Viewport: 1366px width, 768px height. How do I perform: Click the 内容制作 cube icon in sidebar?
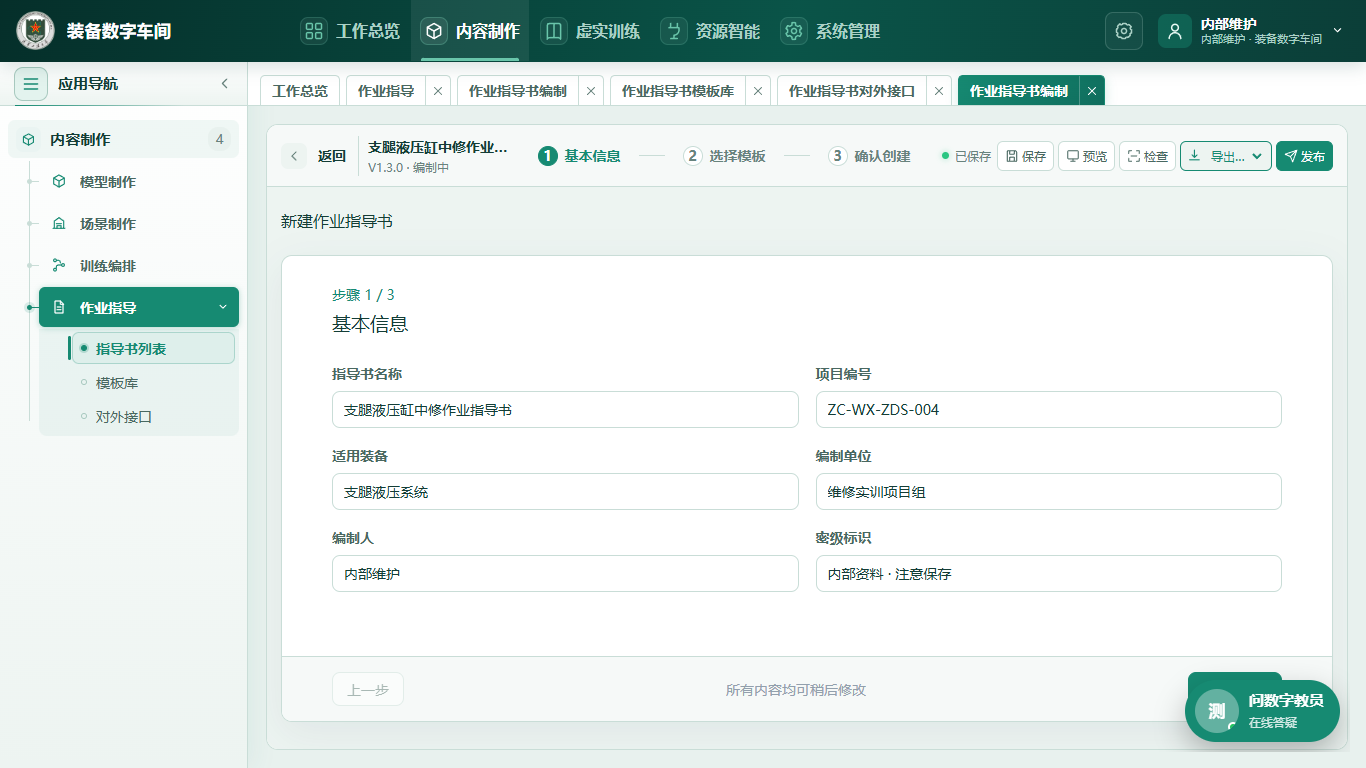point(29,140)
